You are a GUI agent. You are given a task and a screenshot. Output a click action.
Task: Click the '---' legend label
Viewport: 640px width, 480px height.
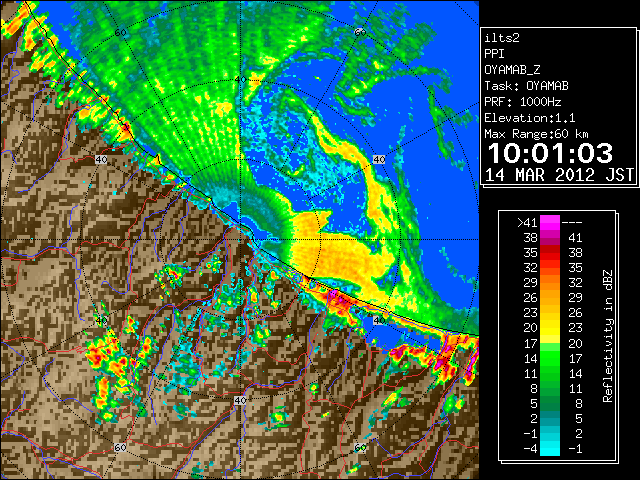click(572, 223)
